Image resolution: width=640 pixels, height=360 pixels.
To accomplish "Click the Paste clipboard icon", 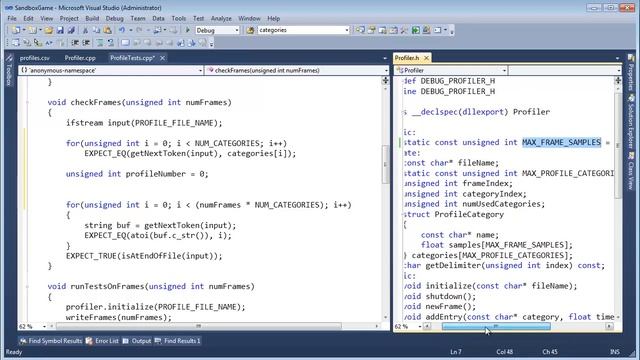I will [x=107, y=30].
